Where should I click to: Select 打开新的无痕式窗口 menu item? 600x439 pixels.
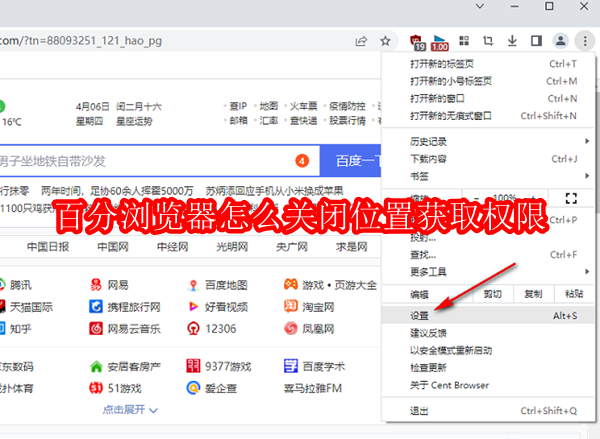[488, 116]
